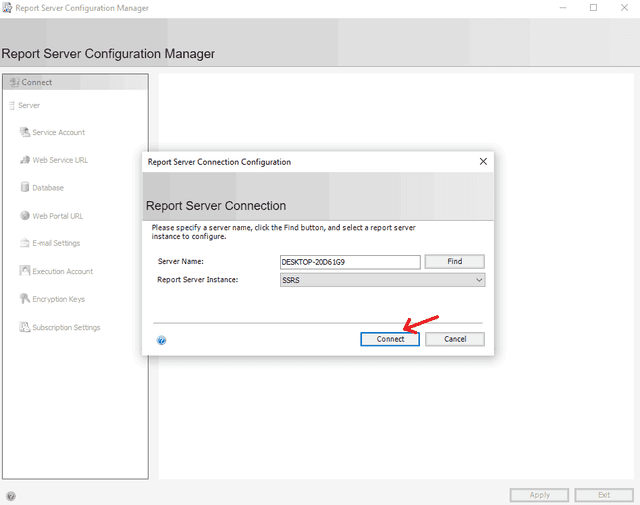Image resolution: width=640 pixels, height=505 pixels.
Task: Open the dialog's blue help icon
Action: click(162, 340)
